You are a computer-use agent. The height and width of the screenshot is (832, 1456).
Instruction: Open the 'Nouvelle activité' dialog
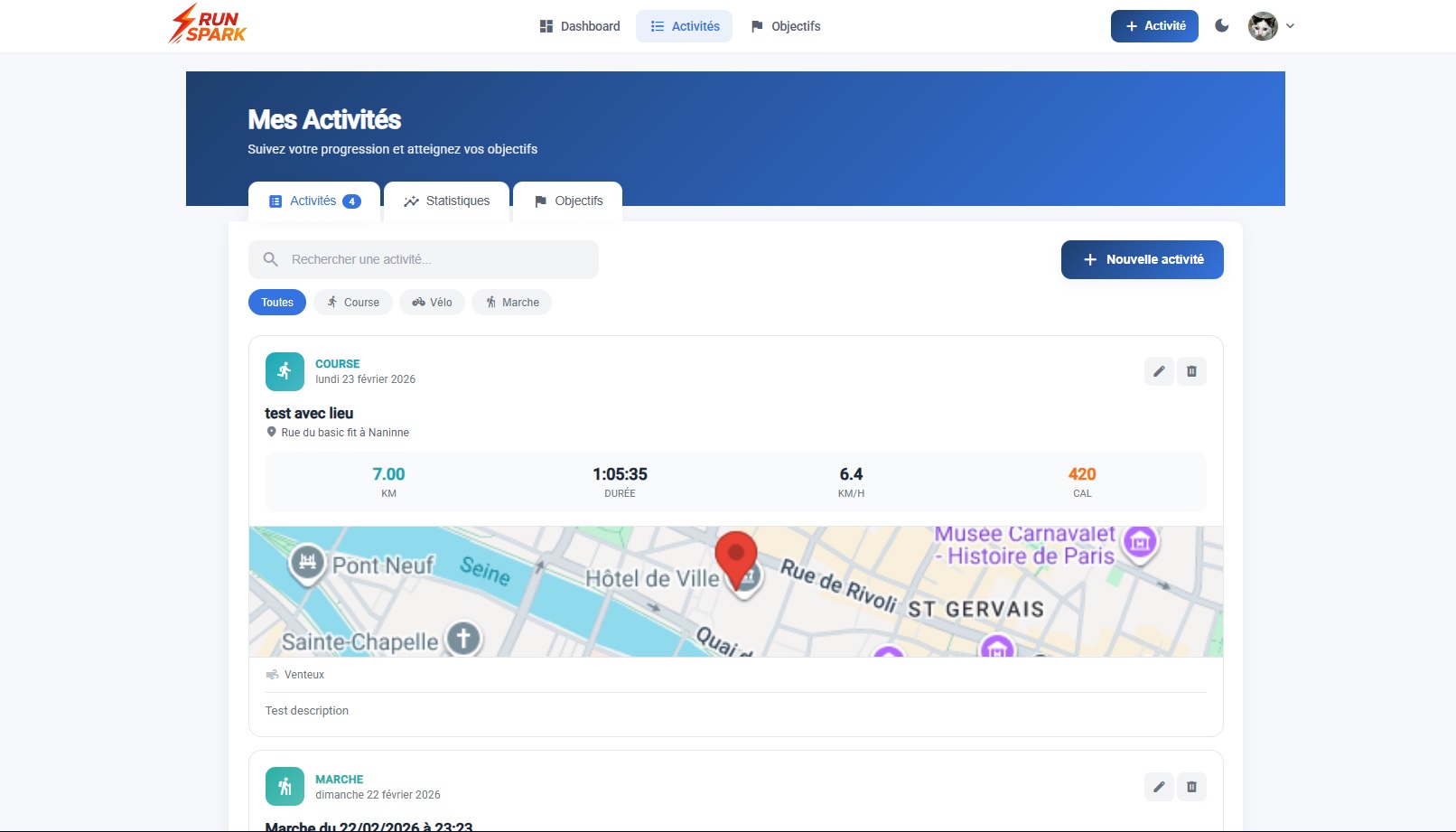pos(1142,259)
